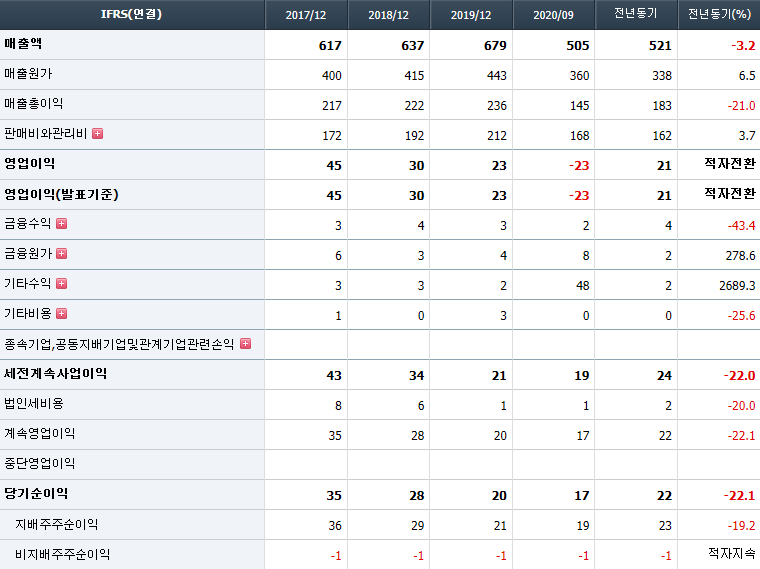The height and width of the screenshot is (569, 760).
Task: Click 적자지속 in the 비지배주주순이익 row
Action: pos(731,553)
